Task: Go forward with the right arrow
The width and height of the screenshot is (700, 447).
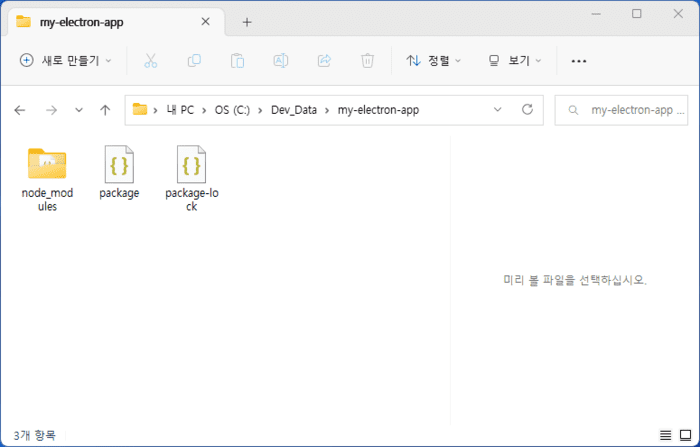Action: point(51,110)
